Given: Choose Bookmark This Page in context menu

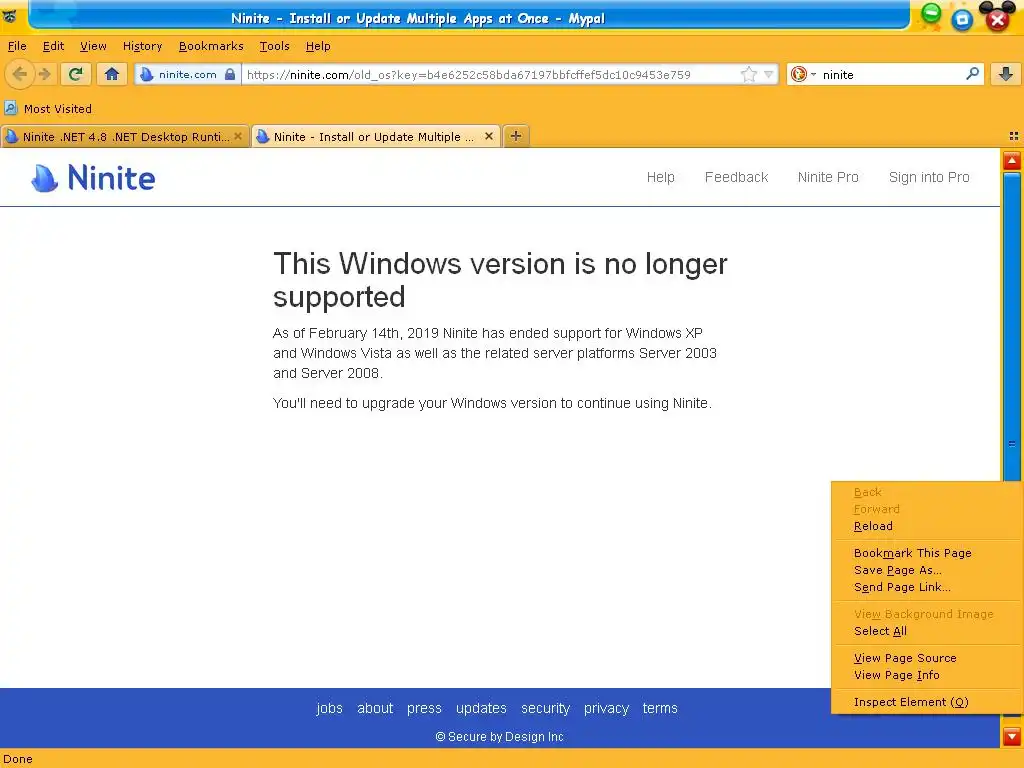Looking at the screenshot, I should pyautogui.click(x=926, y=552).
